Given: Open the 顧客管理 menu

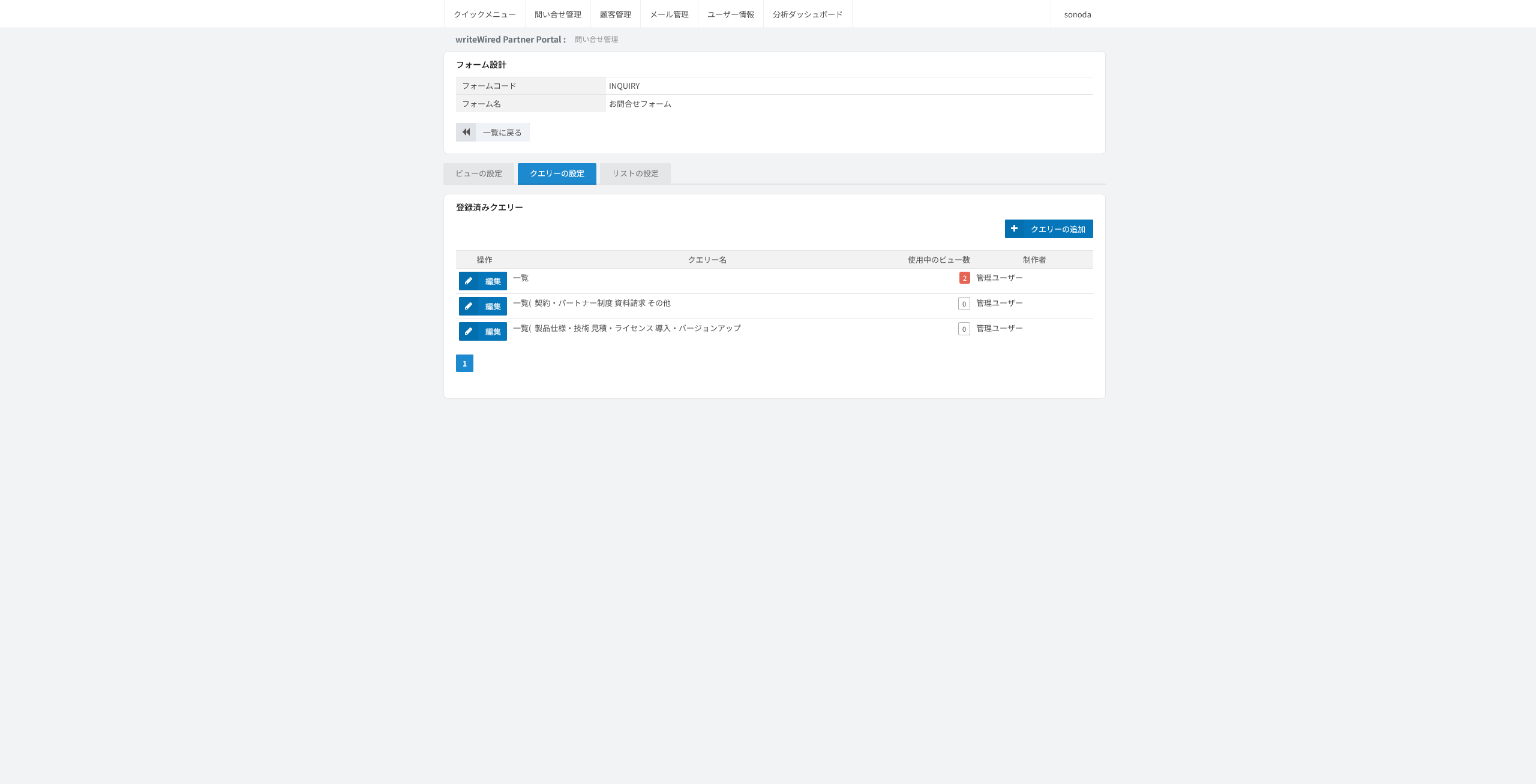Looking at the screenshot, I should [x=616, y=14].
